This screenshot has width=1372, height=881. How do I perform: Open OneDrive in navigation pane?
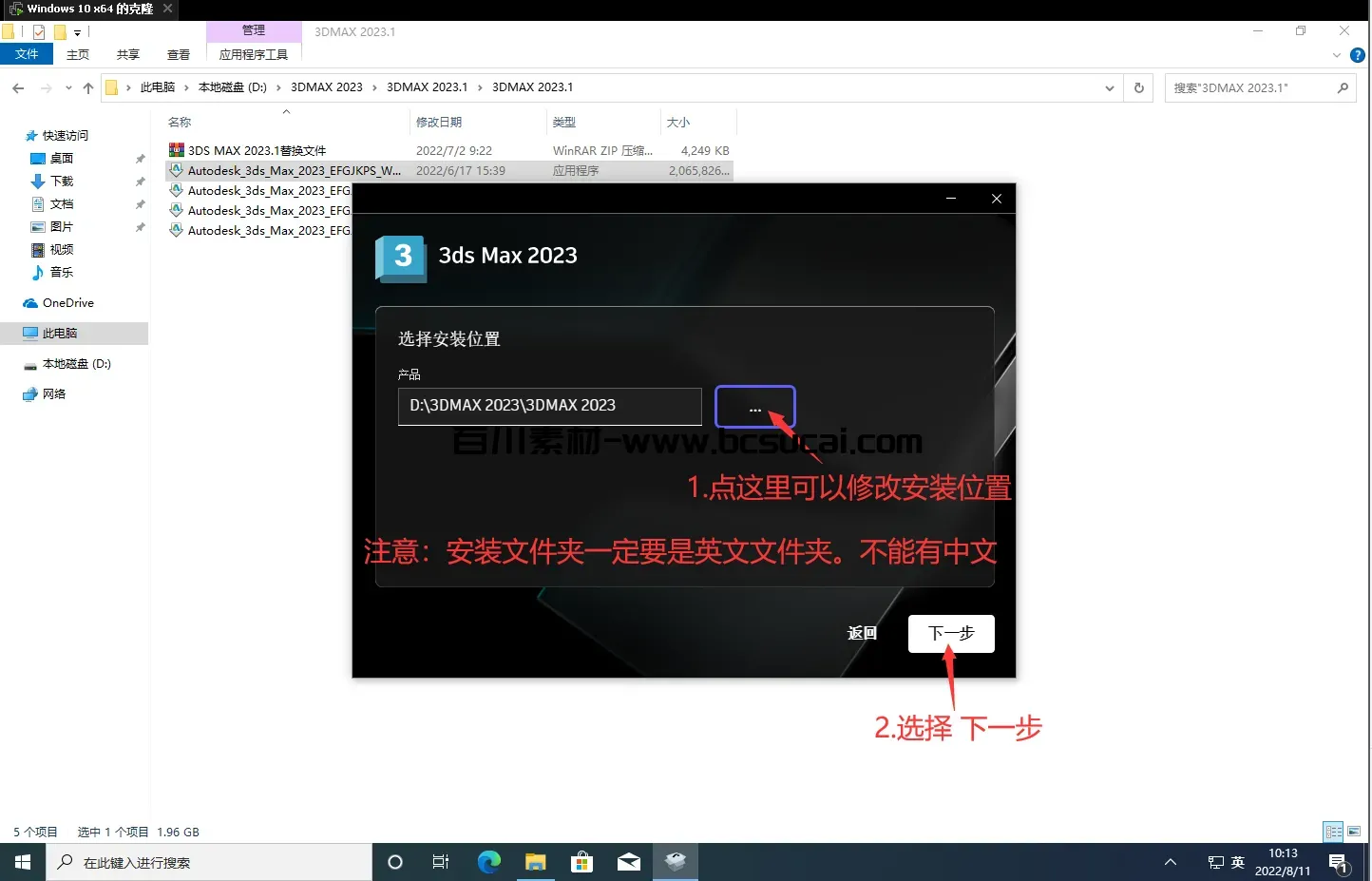[x=67, y=303]
